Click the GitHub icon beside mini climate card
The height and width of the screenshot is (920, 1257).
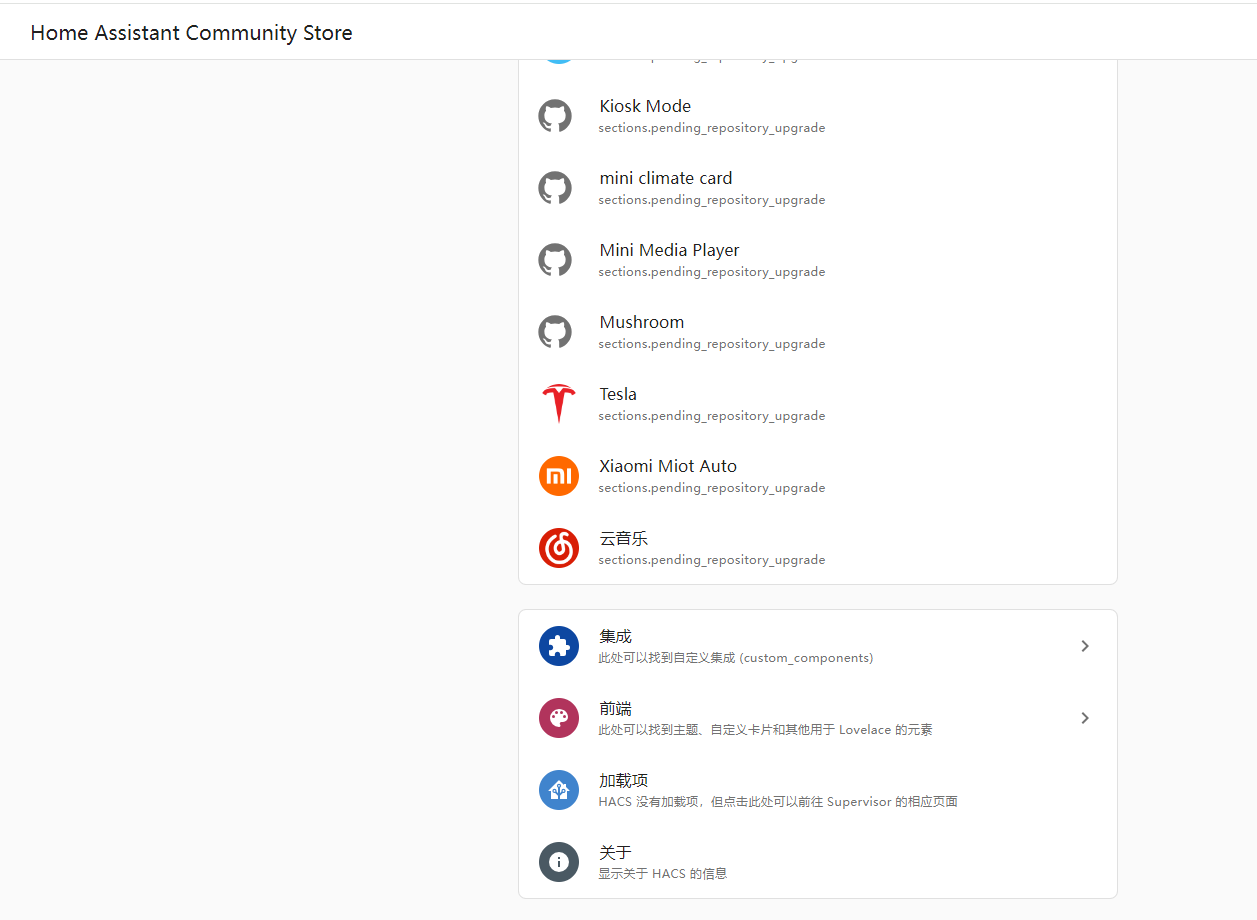pyautogui.click(x=555, y=188)
